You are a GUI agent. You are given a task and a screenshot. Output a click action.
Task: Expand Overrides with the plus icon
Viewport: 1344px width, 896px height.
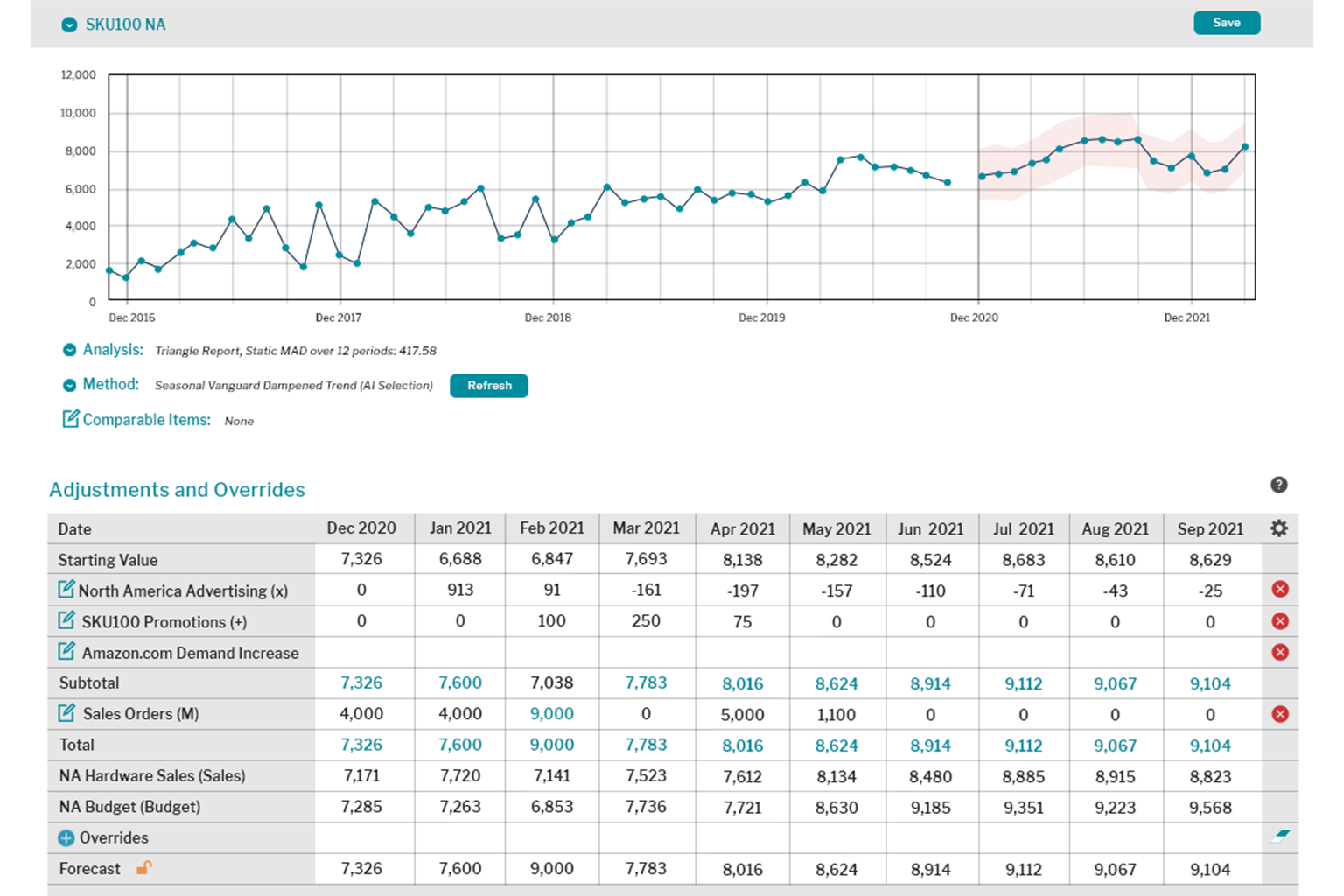tap(66, 837)
